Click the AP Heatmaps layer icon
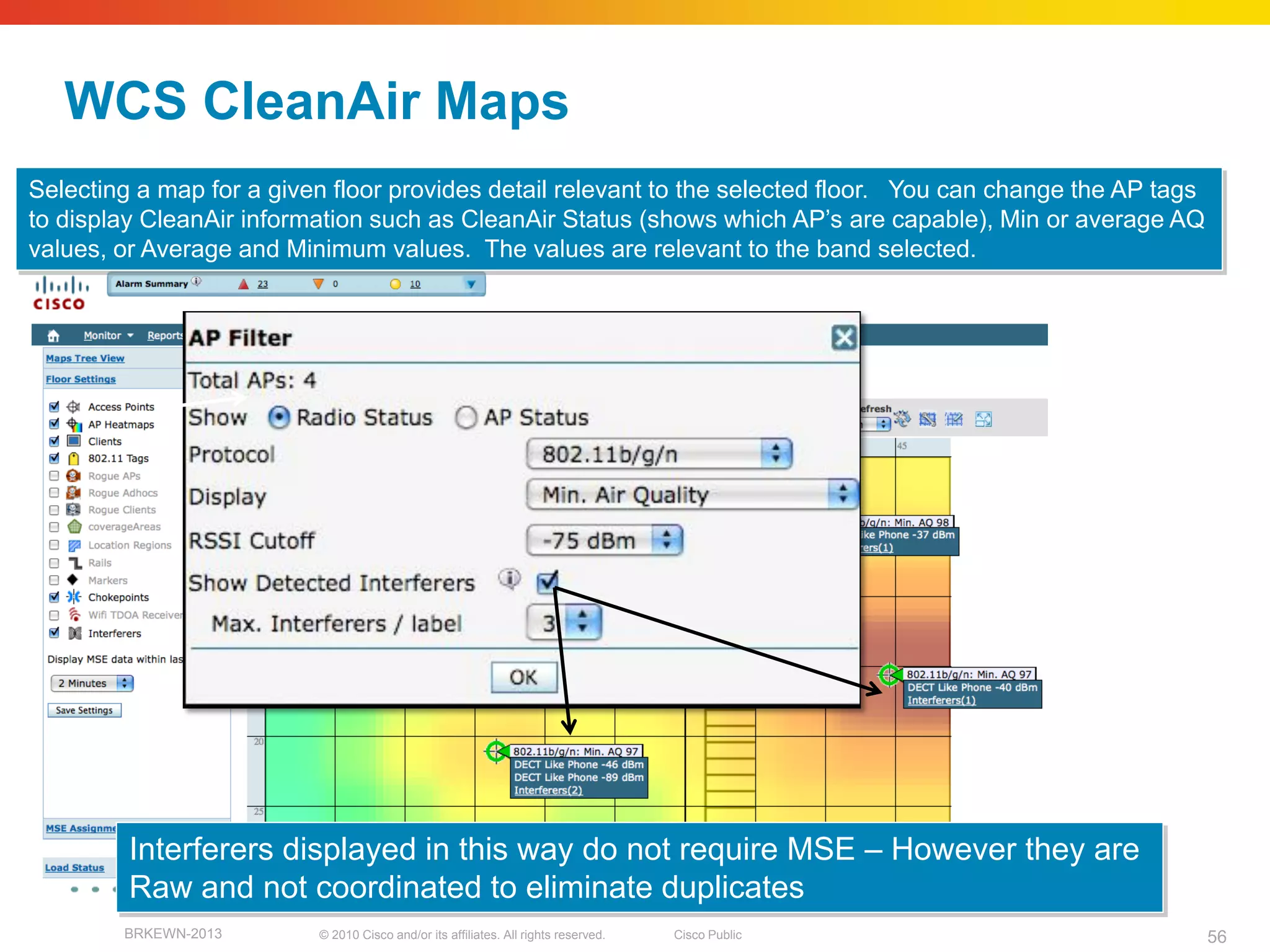This screenshot has height=952, width=1270. click(x=74, y=424)
